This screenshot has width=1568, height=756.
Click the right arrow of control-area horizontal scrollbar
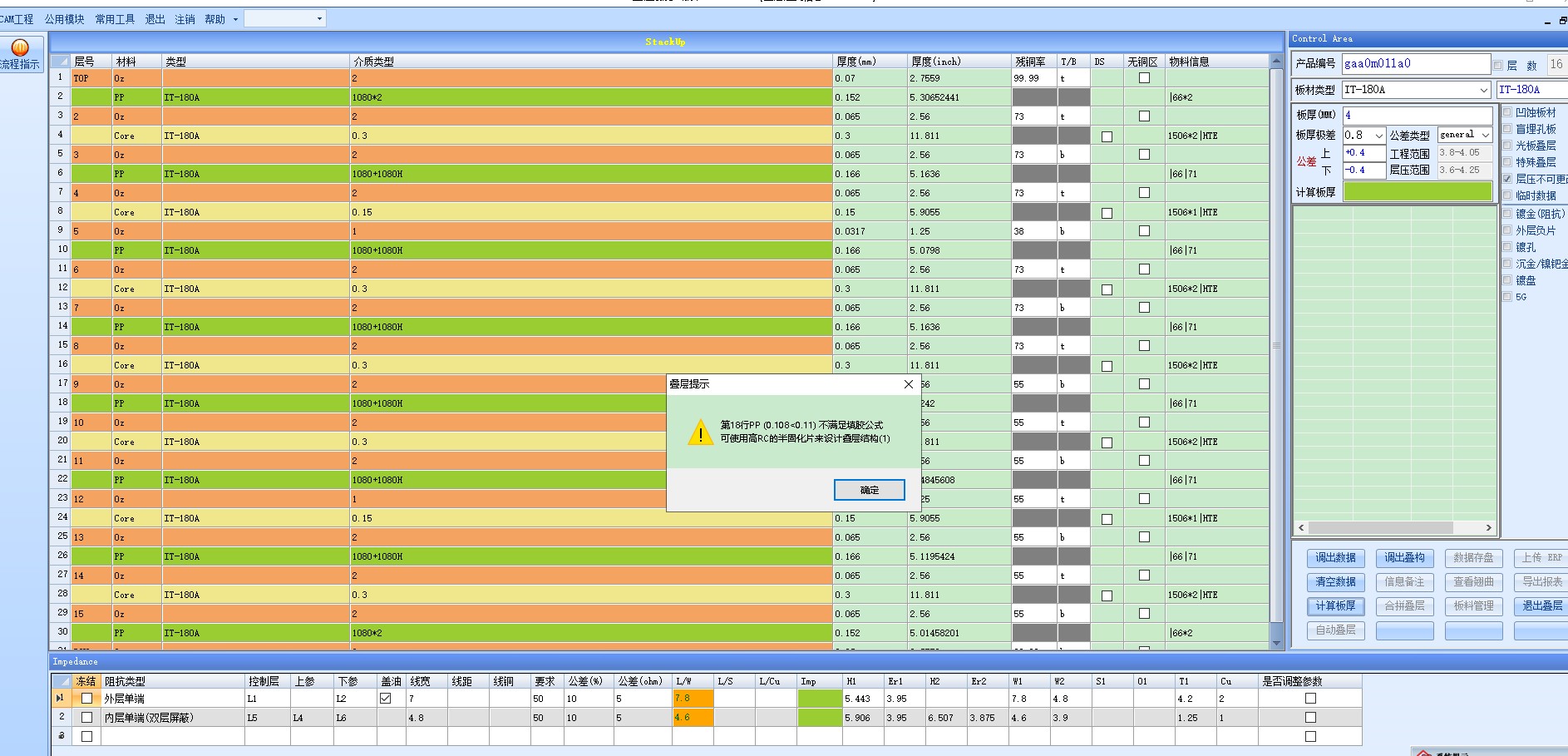click(1488, 528)
